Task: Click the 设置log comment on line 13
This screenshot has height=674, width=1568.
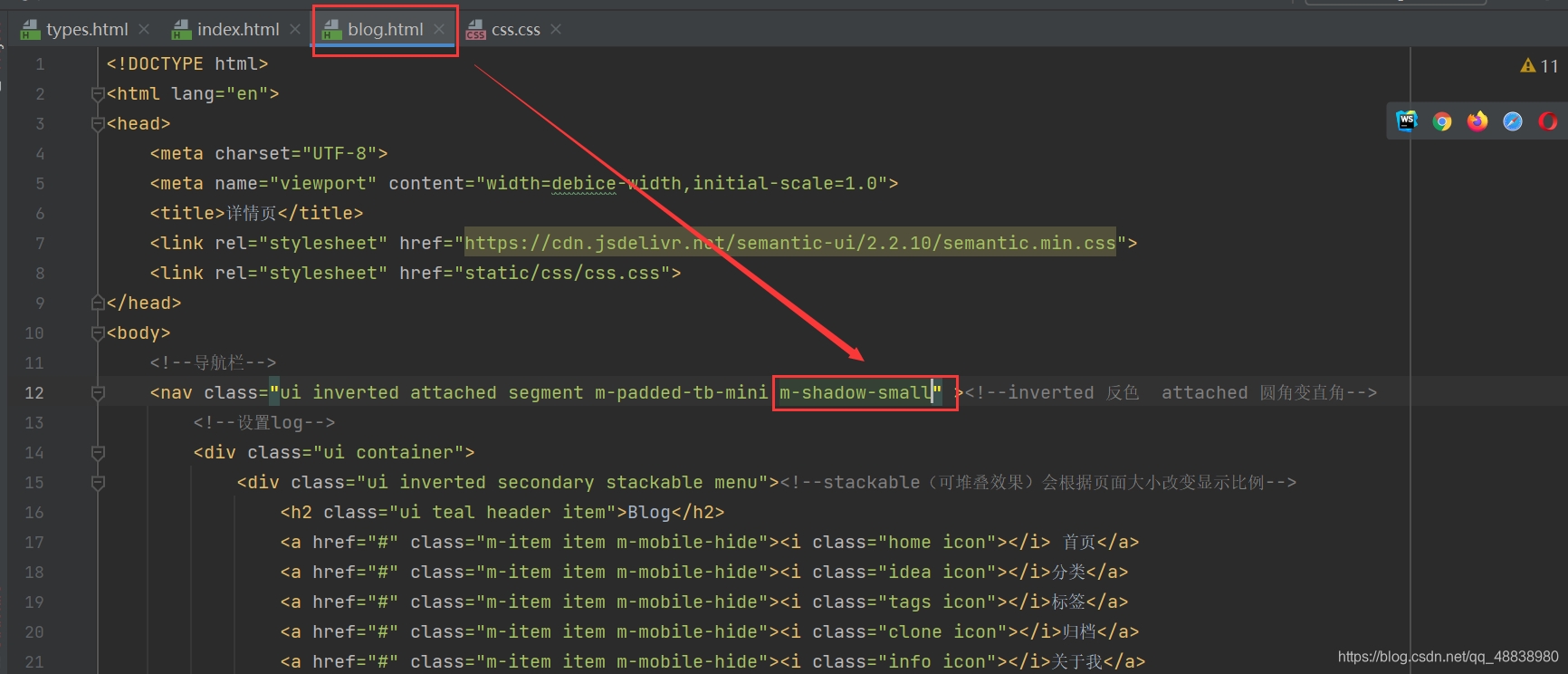Action: click(x=264, y=422)
